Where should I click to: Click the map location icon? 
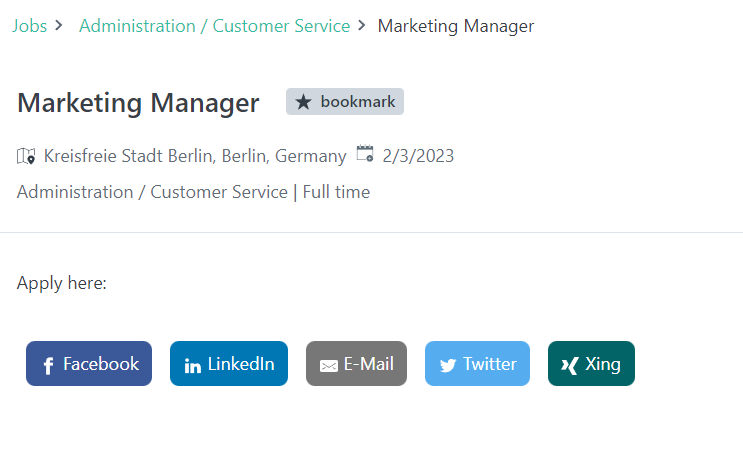tap(26, 156)
